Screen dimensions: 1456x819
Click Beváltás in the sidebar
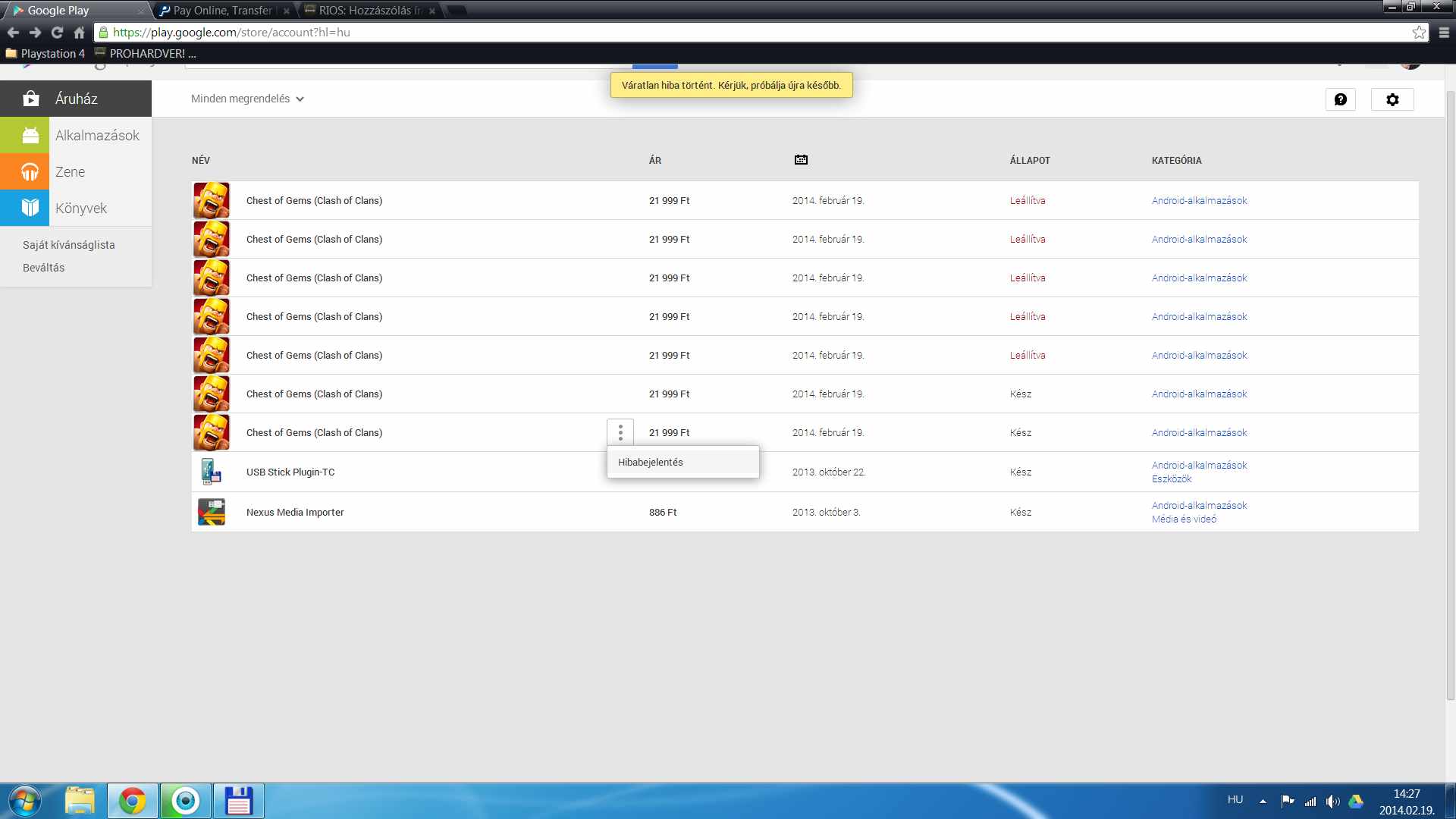[x=44, y=268]
